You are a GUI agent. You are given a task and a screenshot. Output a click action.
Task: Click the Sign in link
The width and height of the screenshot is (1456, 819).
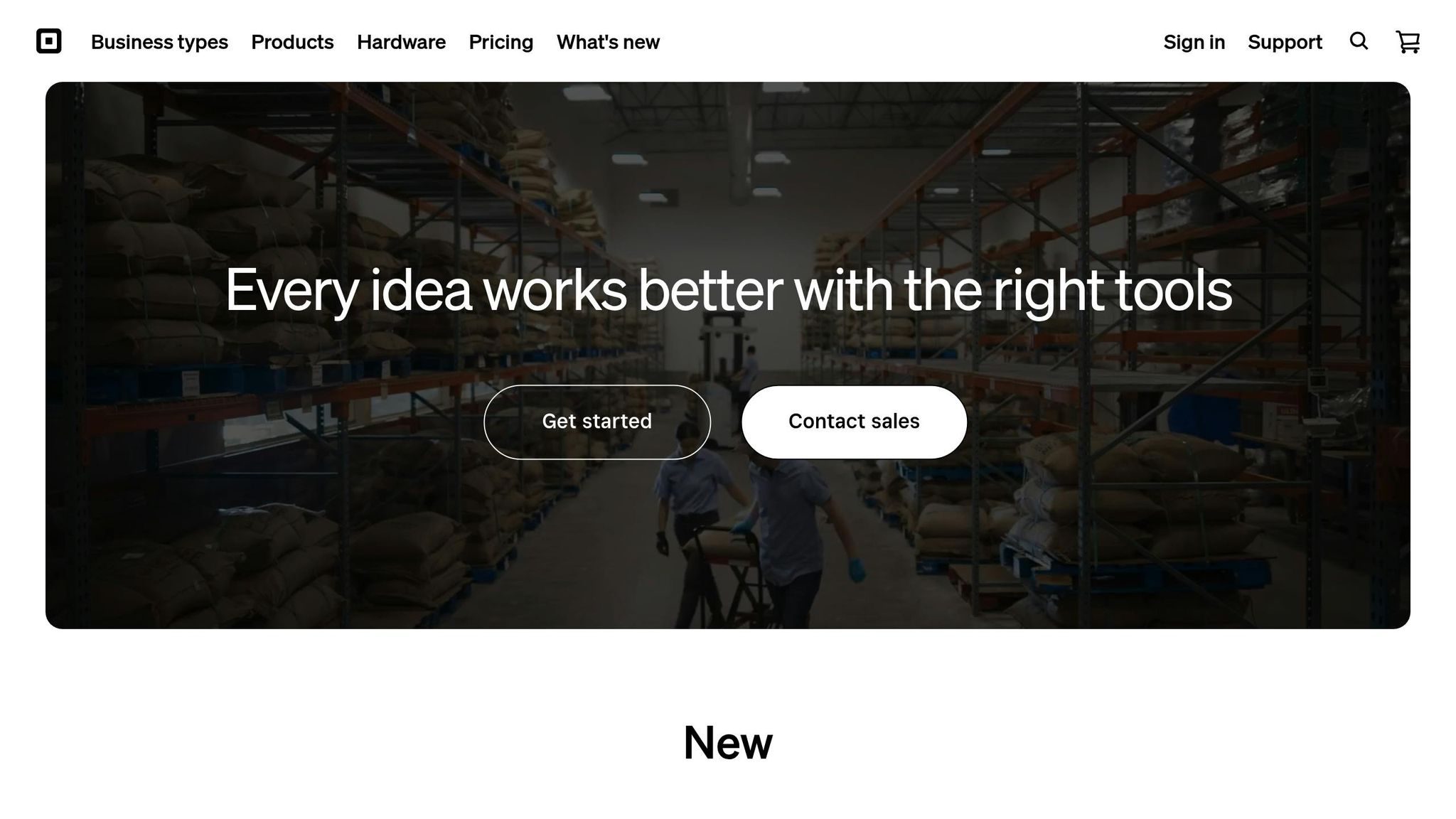pos(1194,42)
